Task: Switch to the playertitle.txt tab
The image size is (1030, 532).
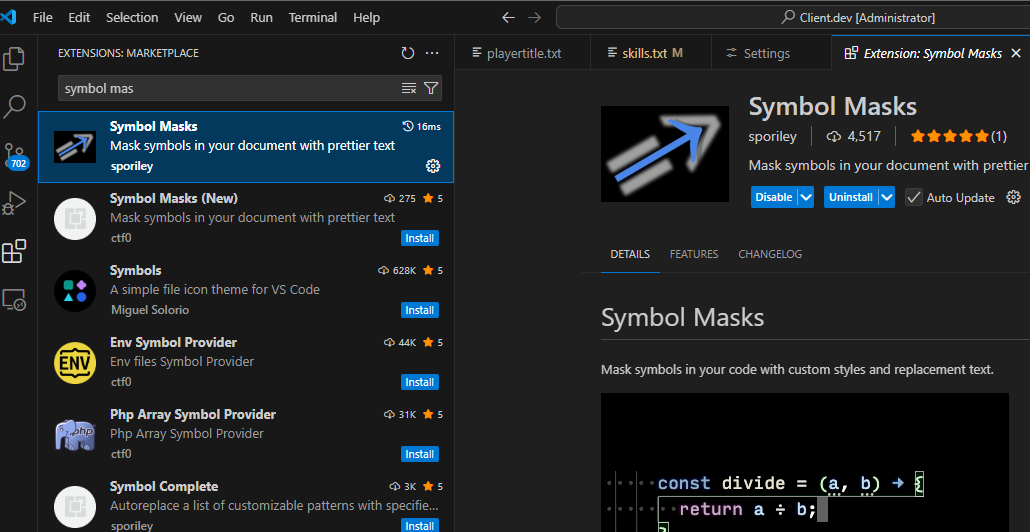Action: pyautogui.click(x=522, y=53)
